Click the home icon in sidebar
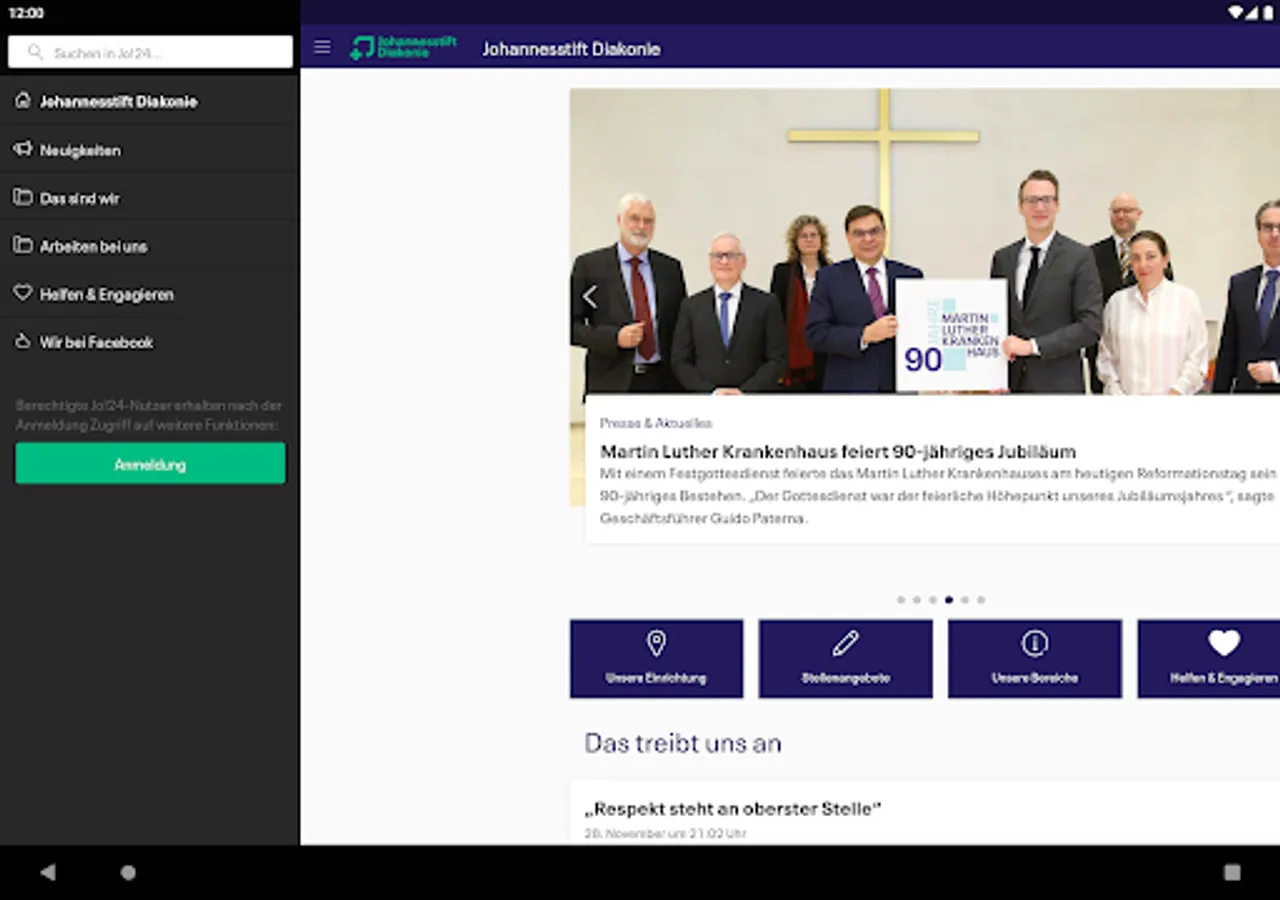This screenshot has height=900, width=1280. tap(23, 100)
